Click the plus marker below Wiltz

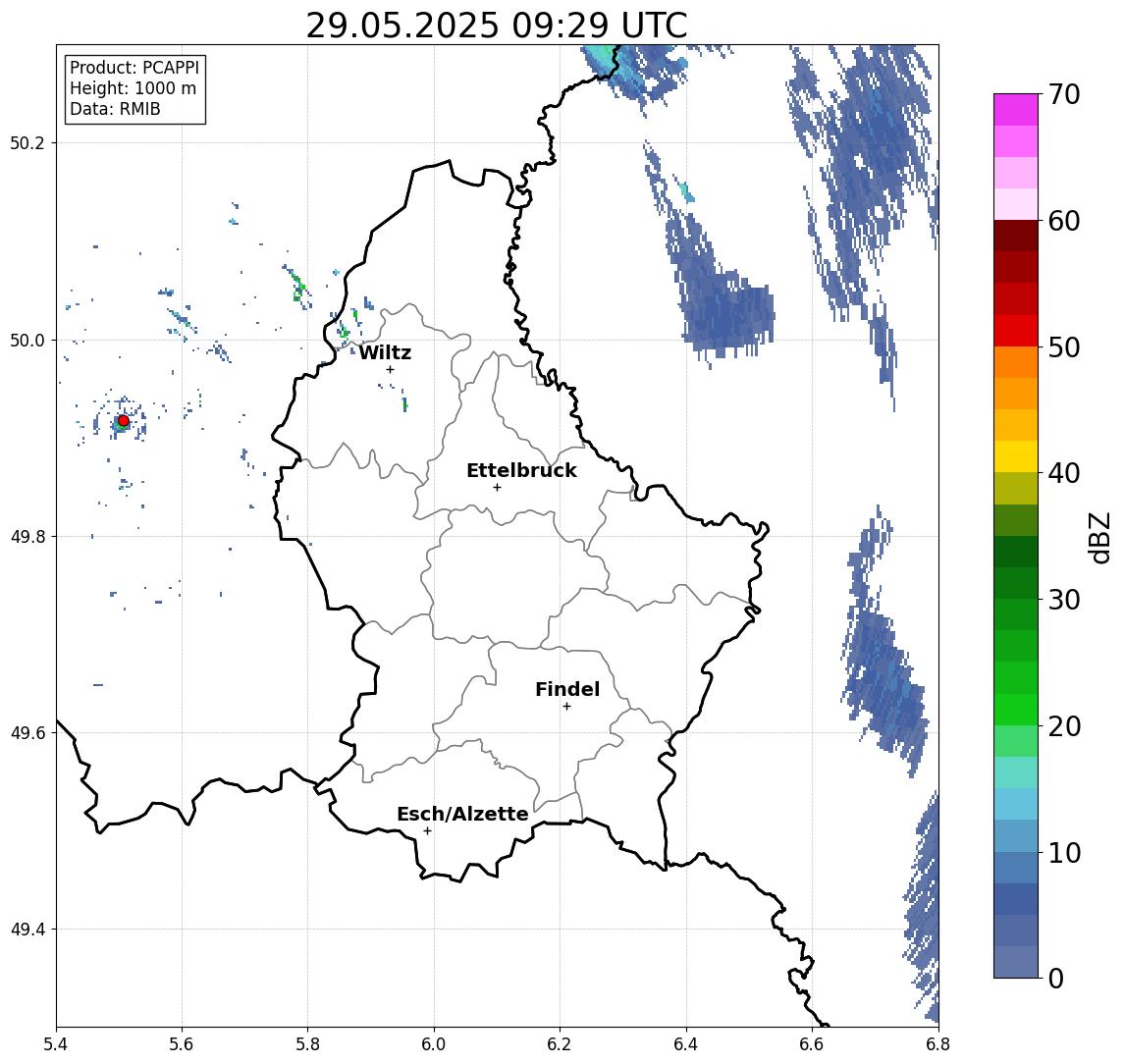pyautogui.click(x=390, y=370)
